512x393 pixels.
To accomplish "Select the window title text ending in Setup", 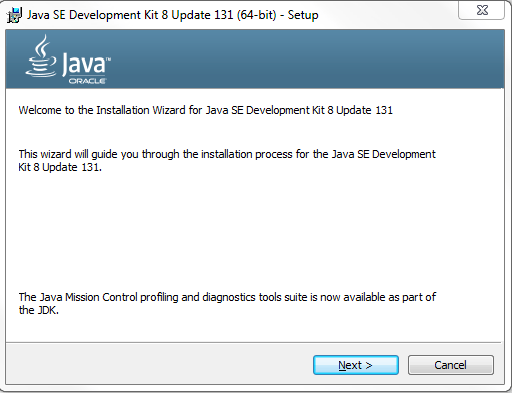I will pyautogui.click(x=173, y=15).
